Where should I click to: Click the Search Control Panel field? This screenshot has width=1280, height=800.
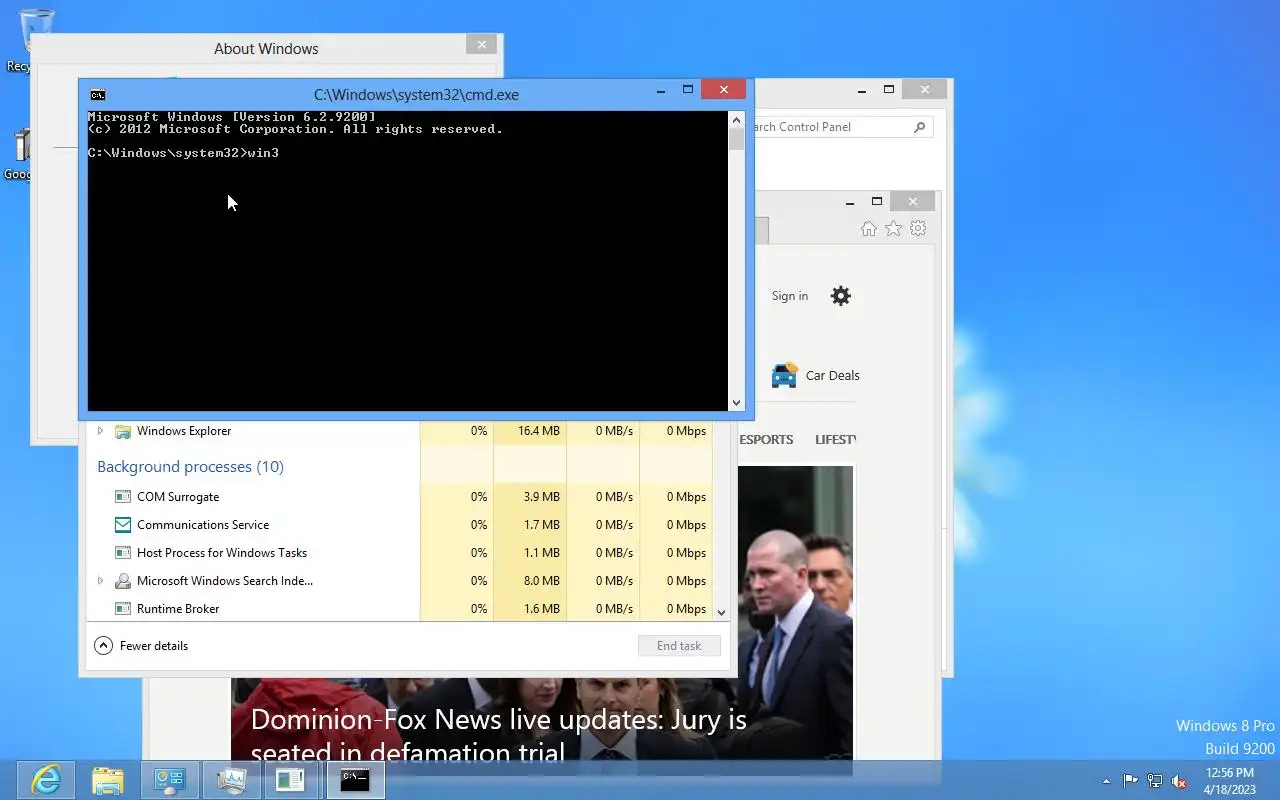(832, 127)
